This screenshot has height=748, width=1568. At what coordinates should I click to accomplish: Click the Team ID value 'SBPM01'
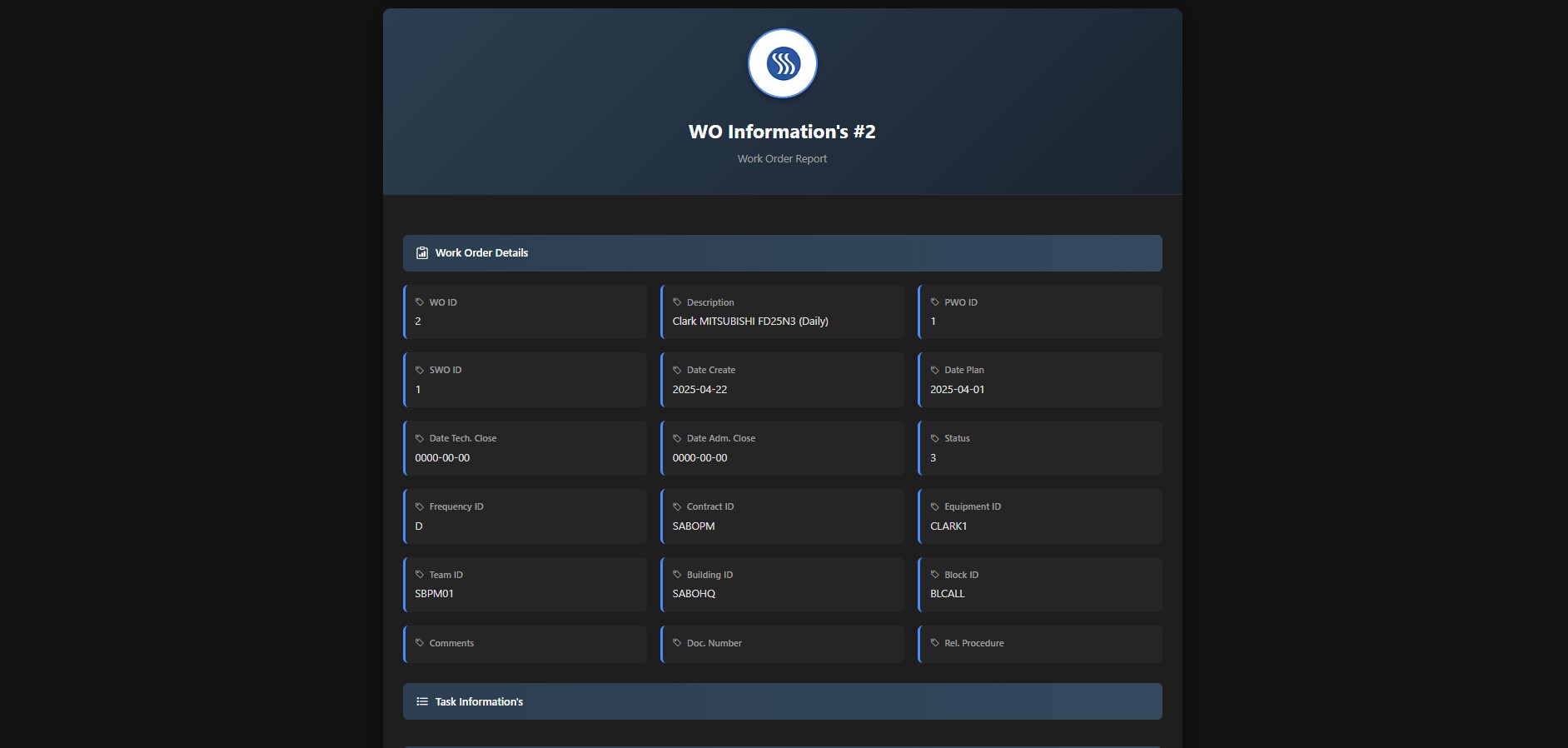pyautogui.click(x=434, y=594)
